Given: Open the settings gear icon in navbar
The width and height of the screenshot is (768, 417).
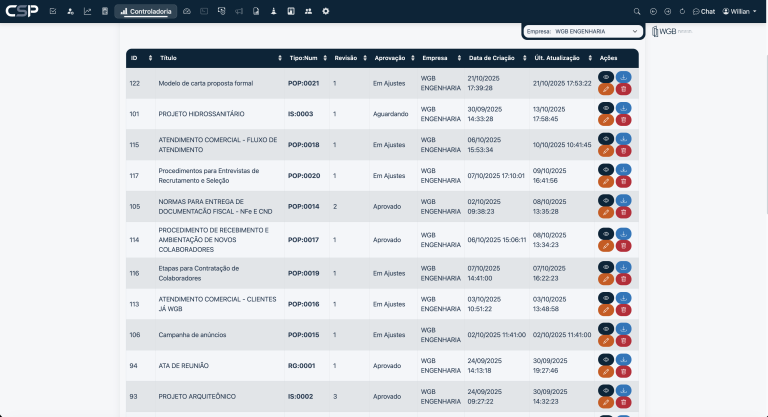Looking at the screenshot, I should (x=326, y=11).
